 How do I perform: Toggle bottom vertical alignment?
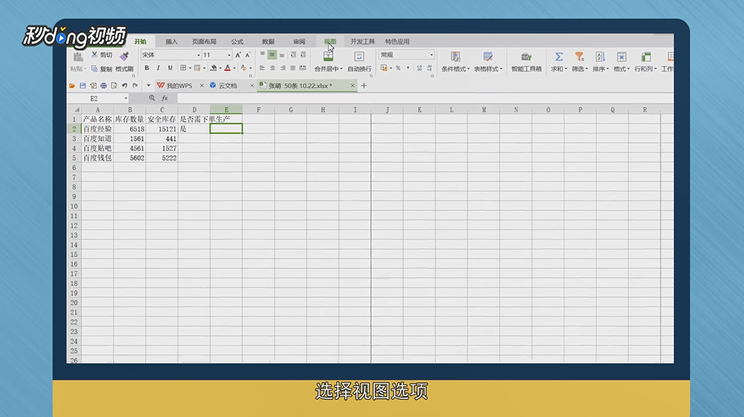(x=282, y=55)
